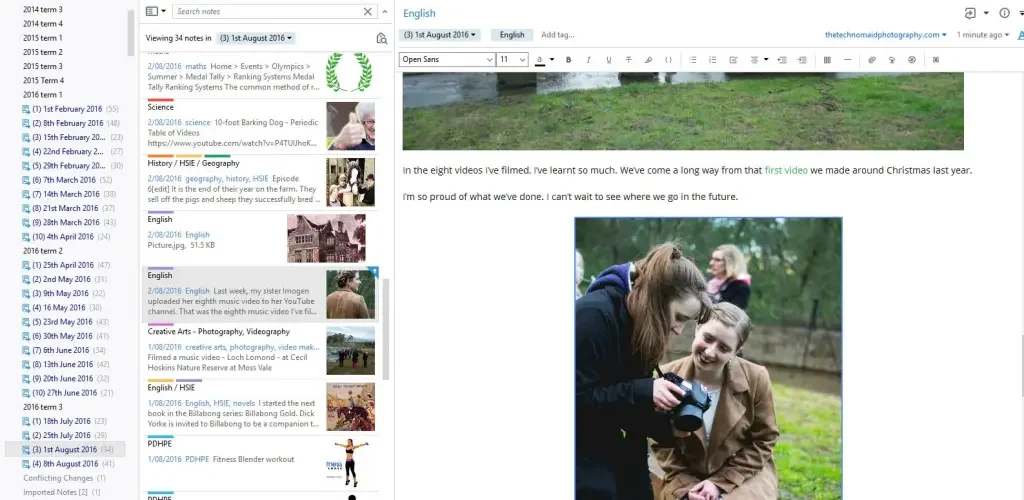Open the '1 minute ago' date dropdown

click(983, 35)
